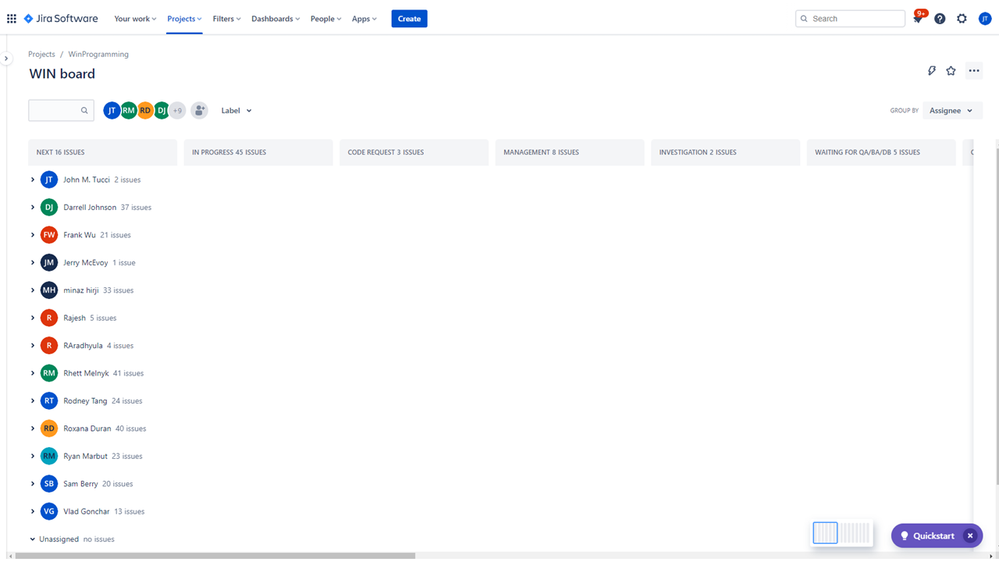Viewport: 999px width, 562px height.
Task: Expand Jerry McEvoy swimlane
Action: click(x=32, y=263)
